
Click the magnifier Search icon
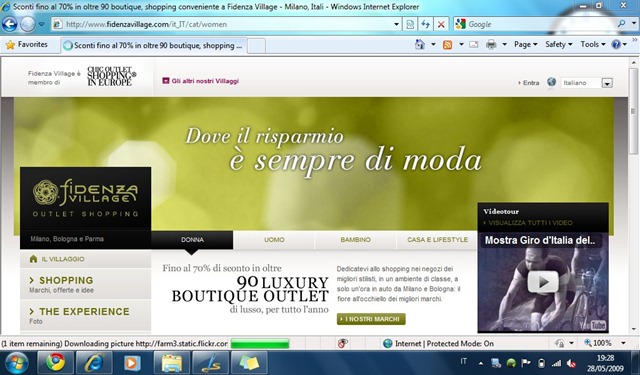click(x=621, y=24)
